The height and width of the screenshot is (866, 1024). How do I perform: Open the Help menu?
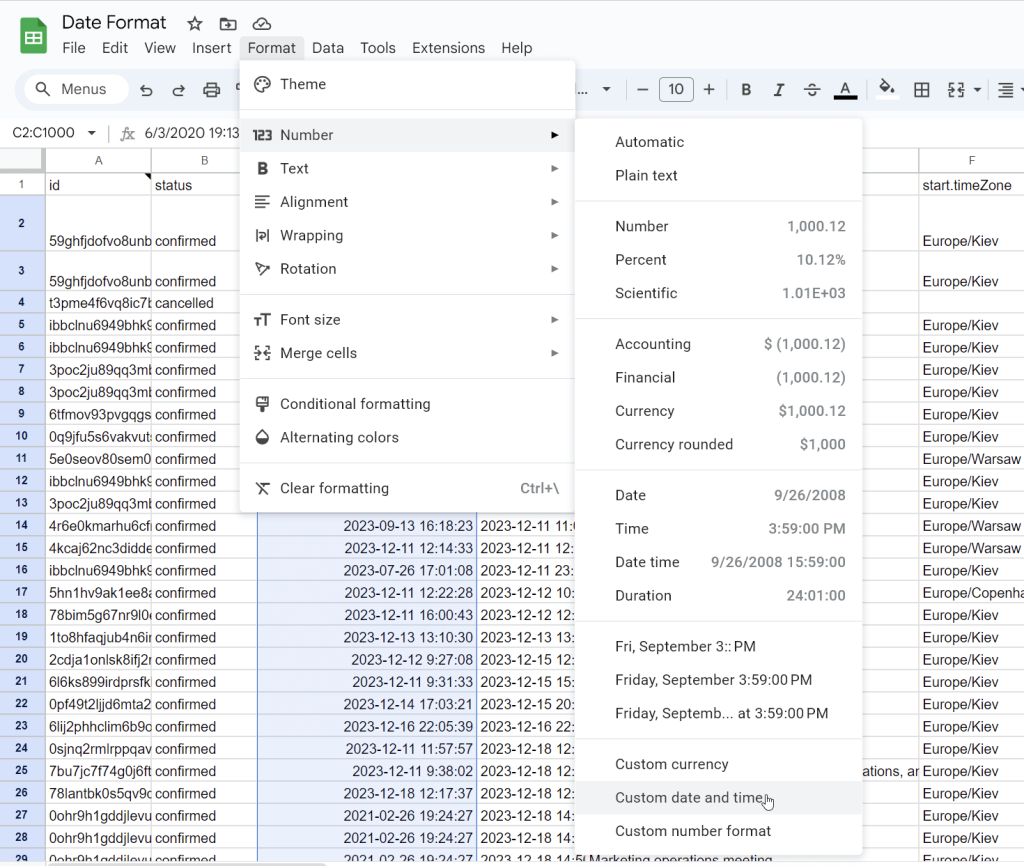(517, 48)
